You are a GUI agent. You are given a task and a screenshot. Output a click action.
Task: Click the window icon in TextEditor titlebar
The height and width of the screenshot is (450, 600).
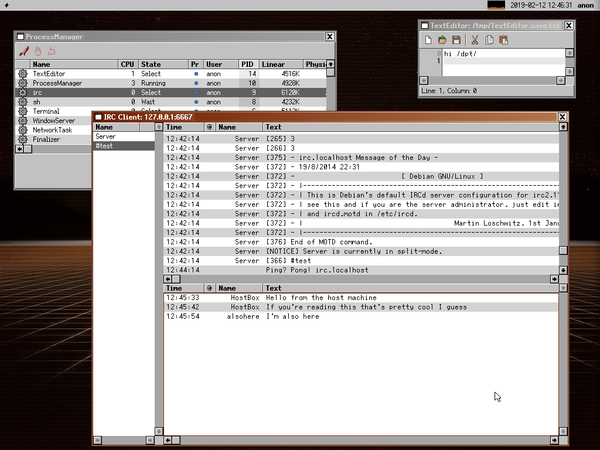pyautogui.click(x=424, y=26)
